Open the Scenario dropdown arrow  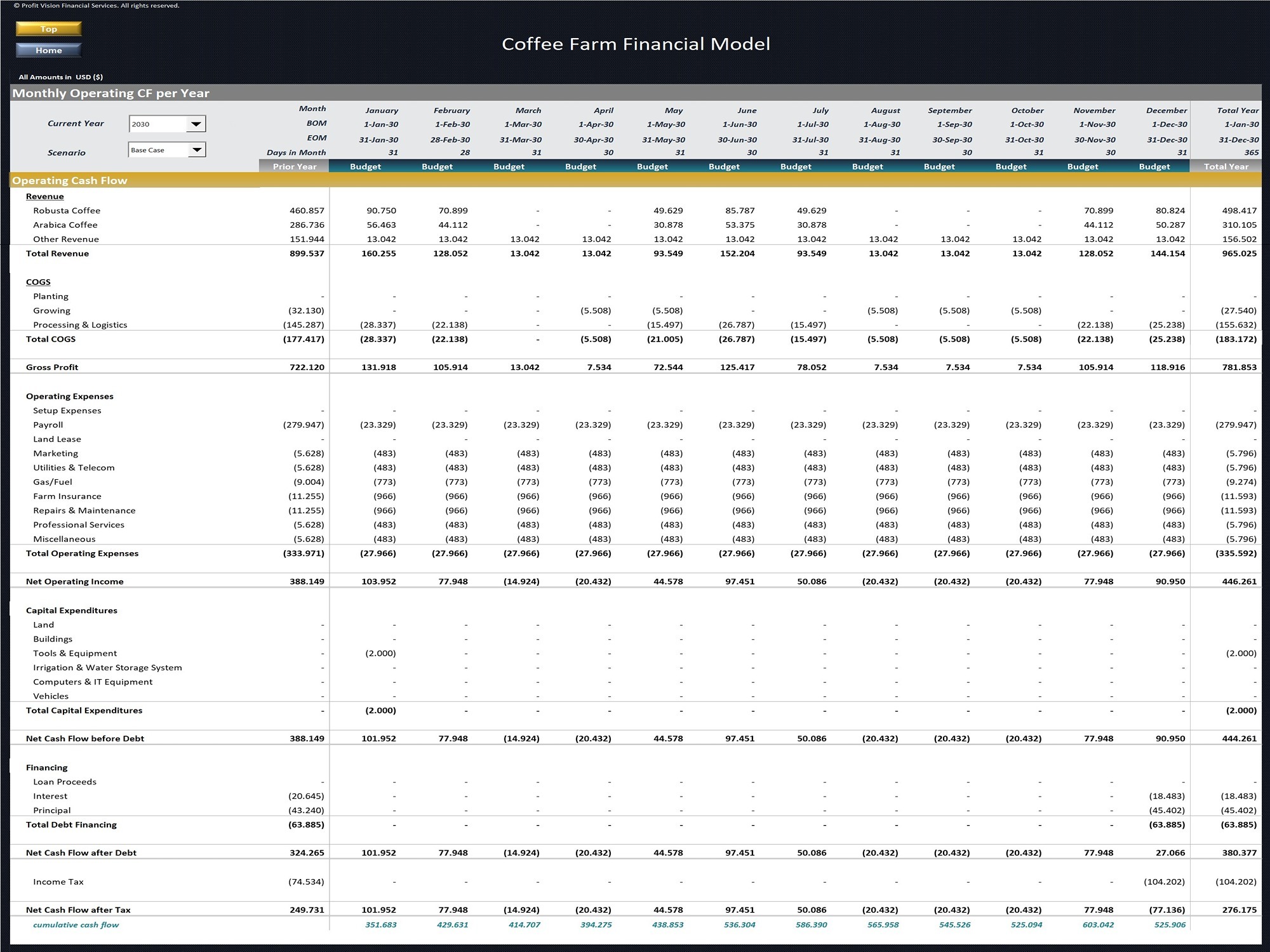pyautogui.click(x=197, y=150)
